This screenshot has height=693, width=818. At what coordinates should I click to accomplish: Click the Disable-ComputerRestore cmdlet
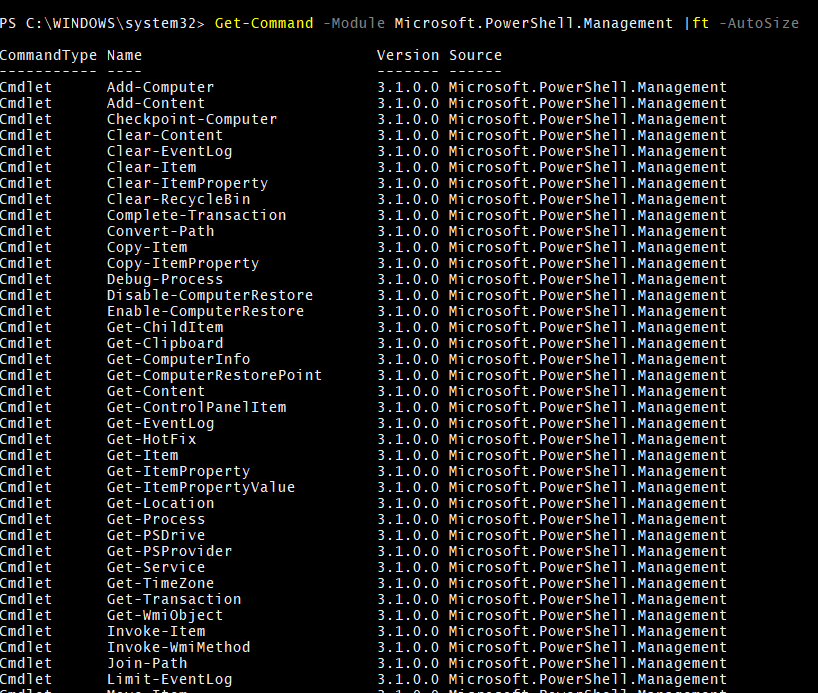pyautogui.click(x=210, y=295)
